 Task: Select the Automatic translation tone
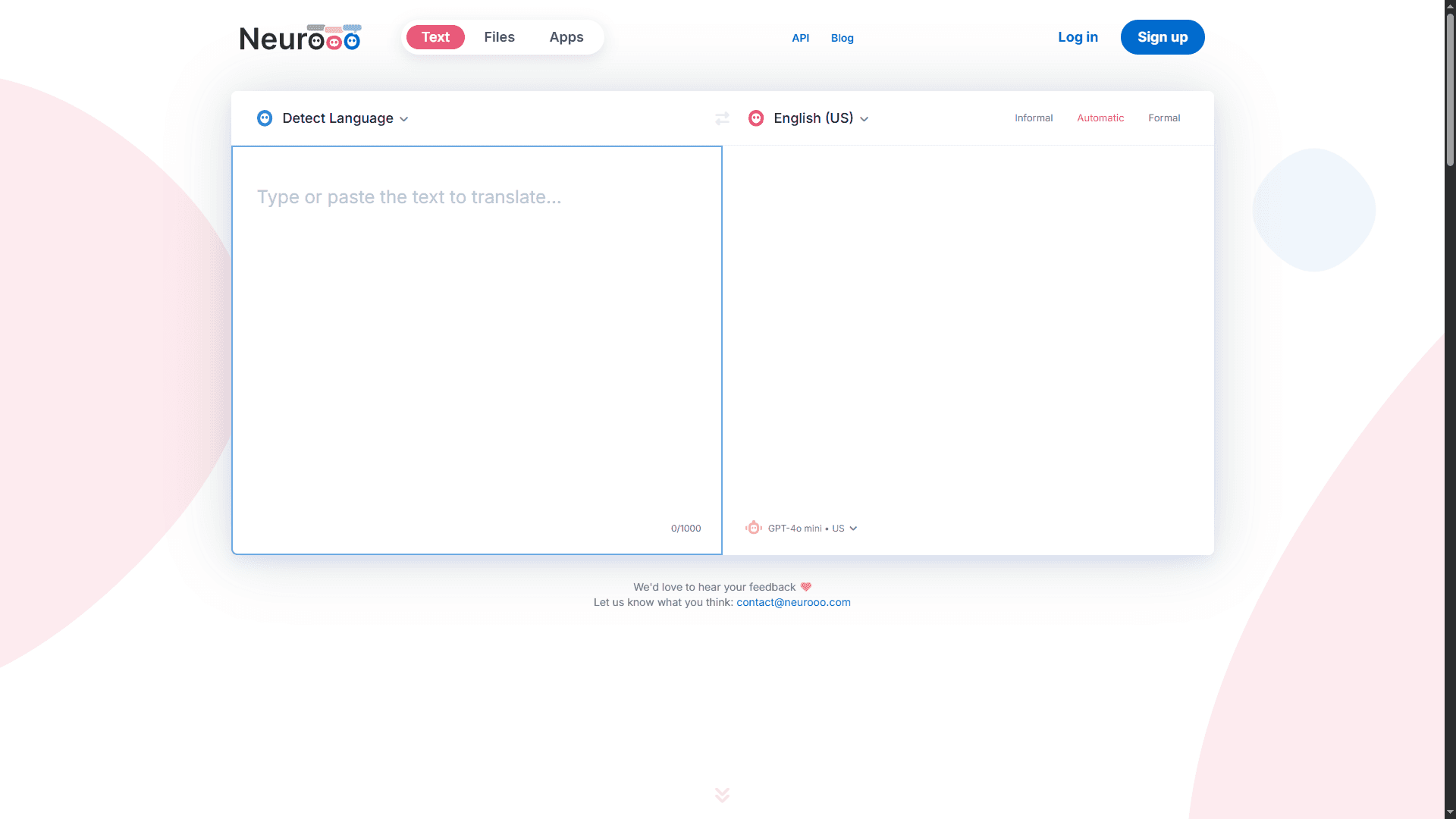pos(1100,118)
